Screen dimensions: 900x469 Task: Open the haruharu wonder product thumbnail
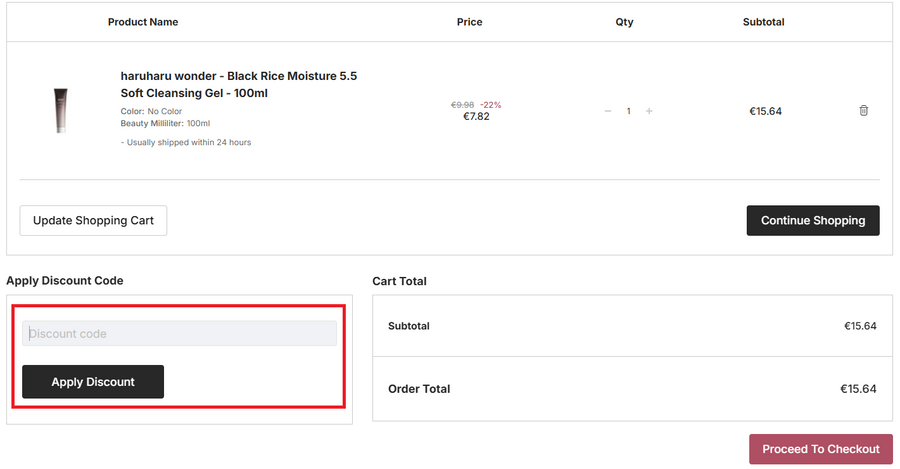point(61,110)
